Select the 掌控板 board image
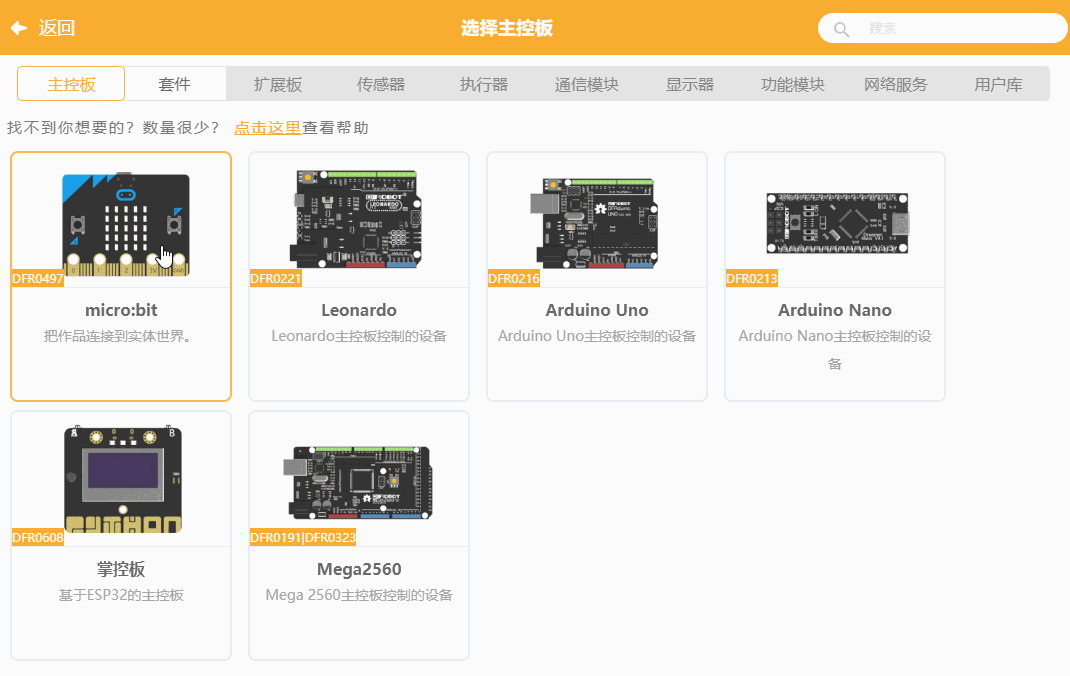 pyautogui.click(x=123, y=479)
